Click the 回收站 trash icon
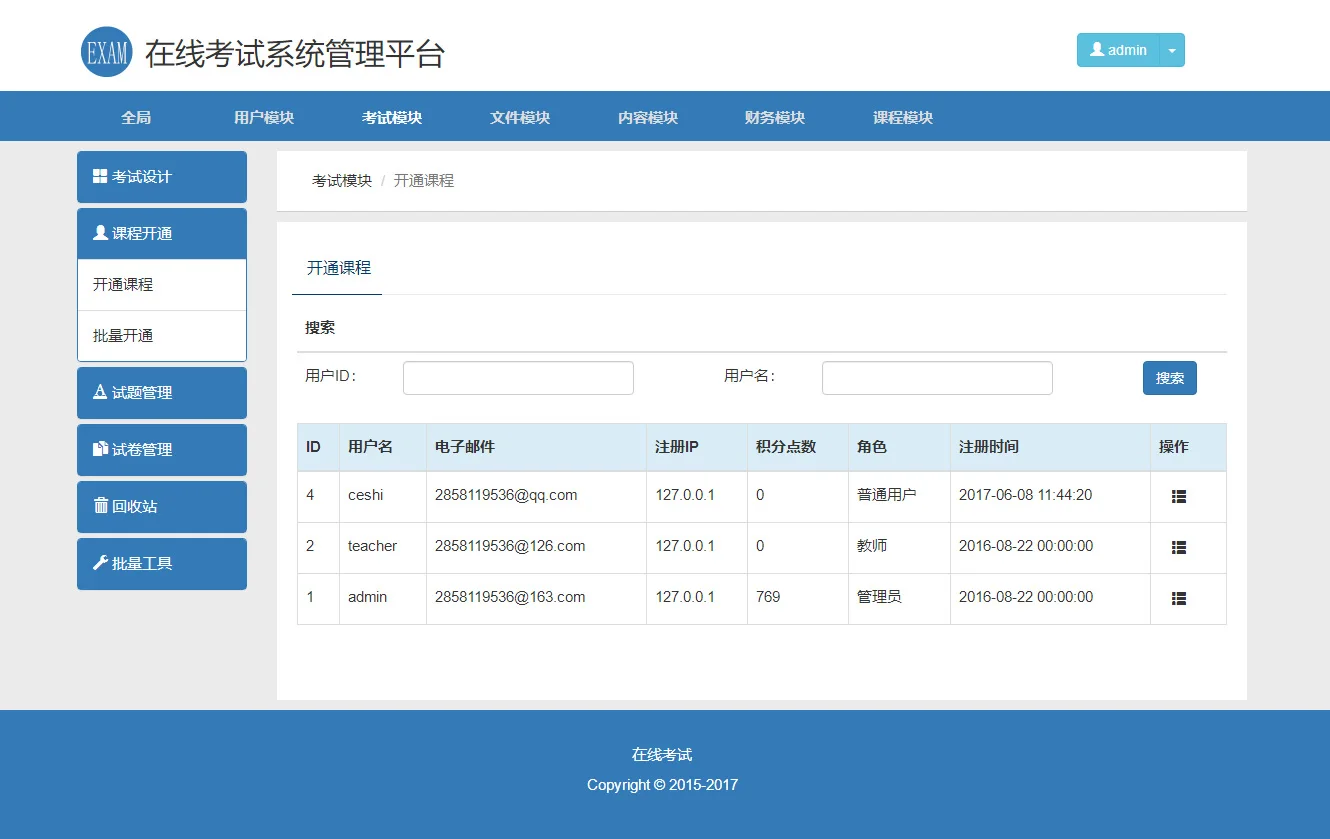This screenshot has width=1330, height=839. tap(99, 506)
